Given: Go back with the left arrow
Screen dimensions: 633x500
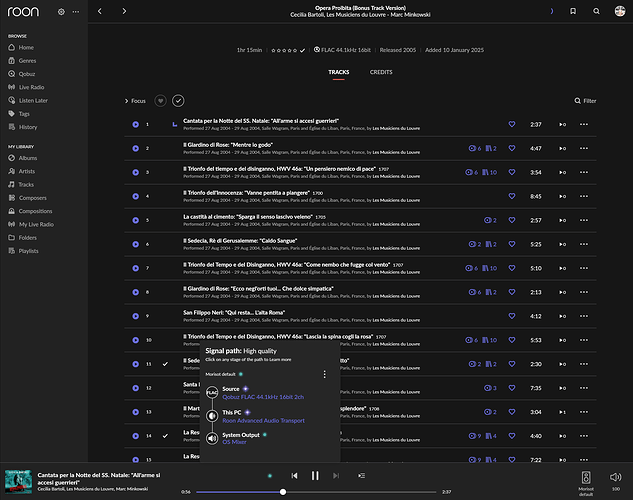Looking at the screenshot, I should 100,11.
